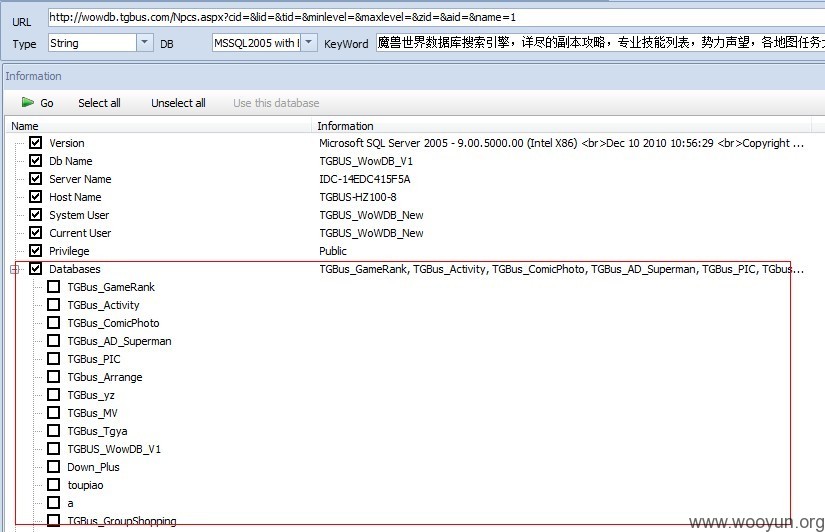Open the DB type dropdown arrow

[309, 42]
